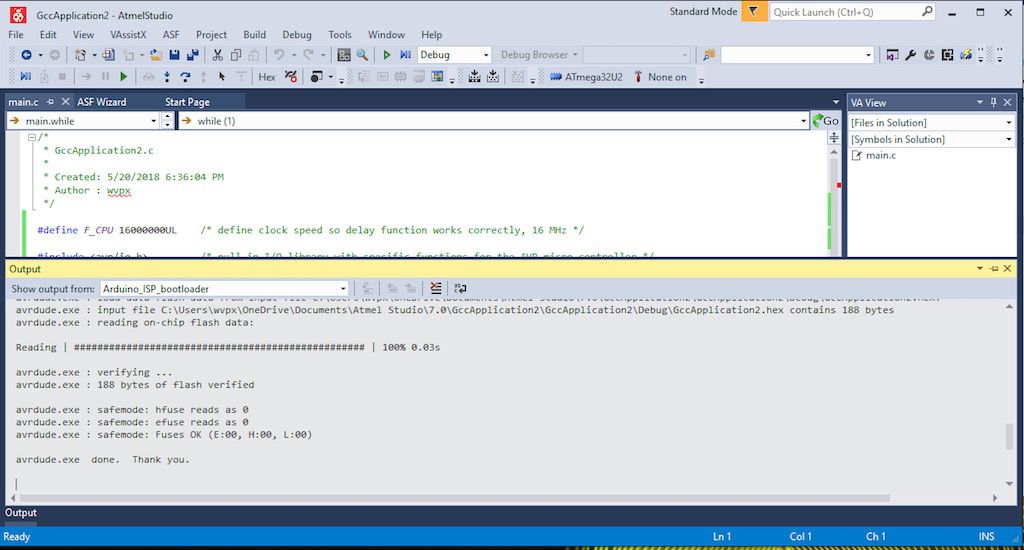Click the Undo arrow icon
The width and height of the screenshot is (1024, 550).
(279, 56)
